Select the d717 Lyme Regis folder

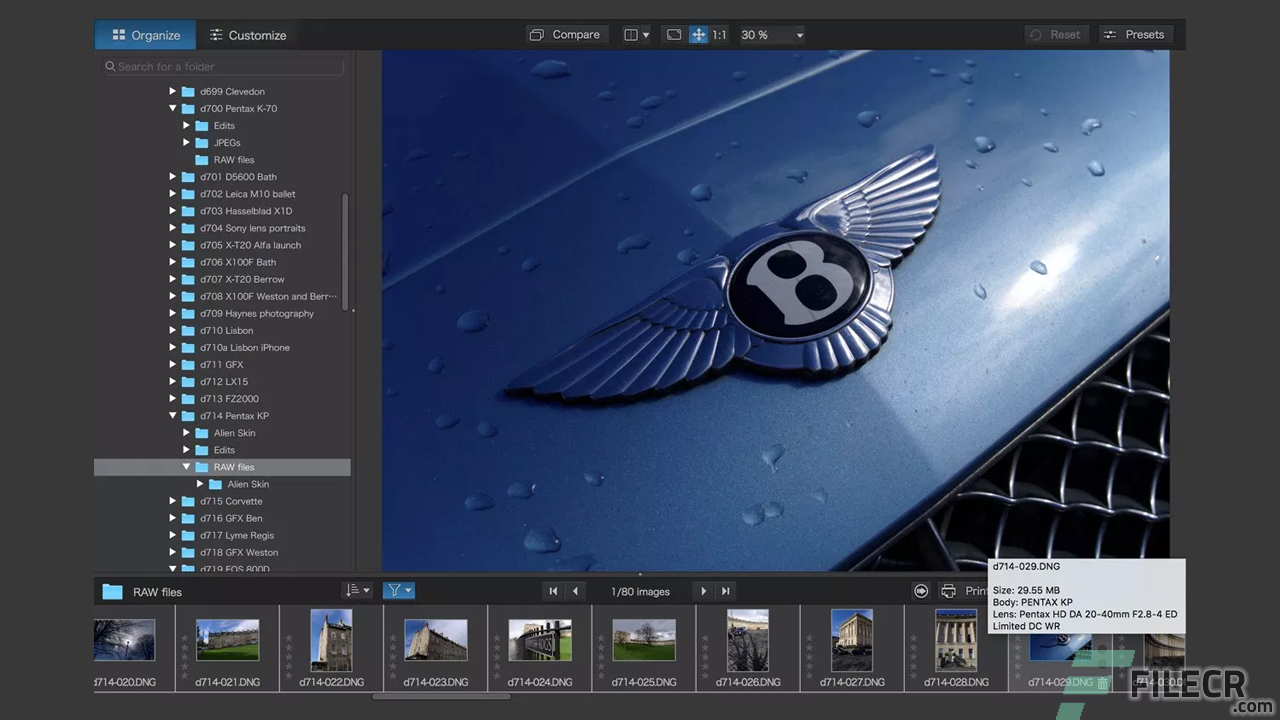236,535
